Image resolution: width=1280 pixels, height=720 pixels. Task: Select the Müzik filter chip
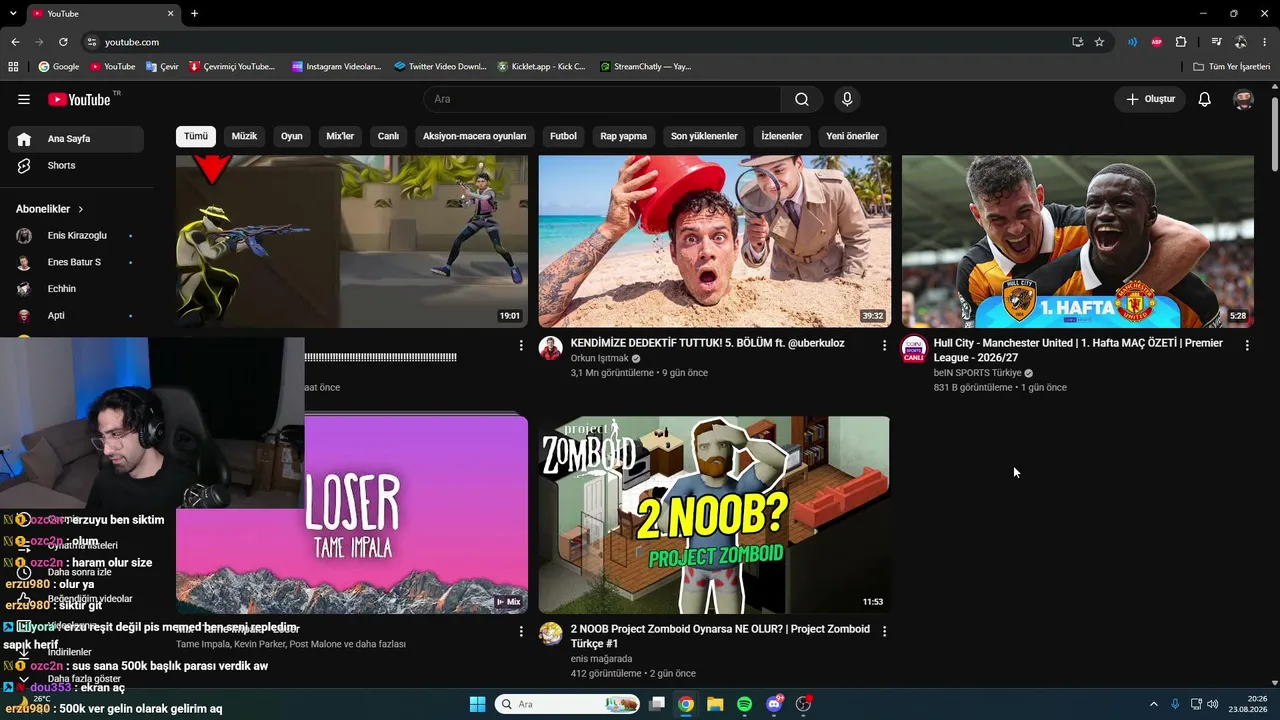click(x=244, y=136)
